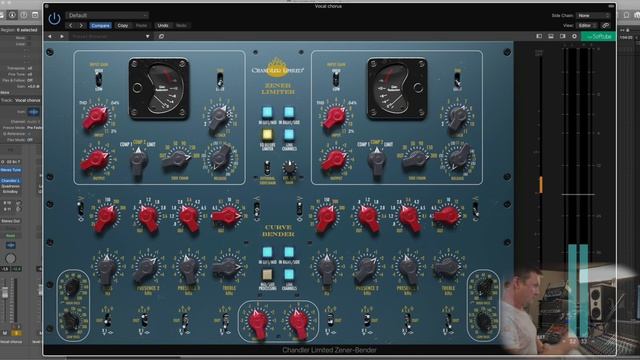Flip left channel top-right toggle switch
Image resolution: width=640 pixels, height=360 pixels.
[220, 80]
